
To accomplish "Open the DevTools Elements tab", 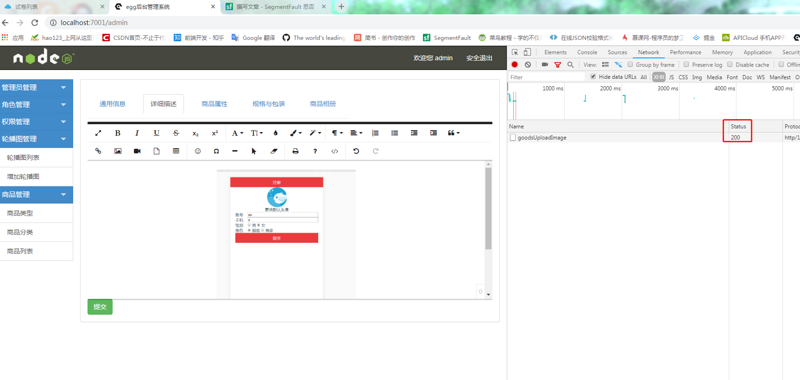I will pyautogui.click(x=555, y=53).
